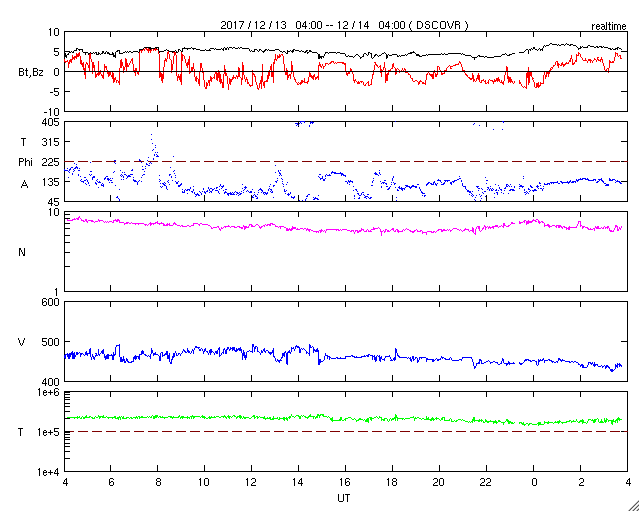Click the "315" tick on the Phi axis
The height and width of the screenshot is (512, 640).
point(51,142)
